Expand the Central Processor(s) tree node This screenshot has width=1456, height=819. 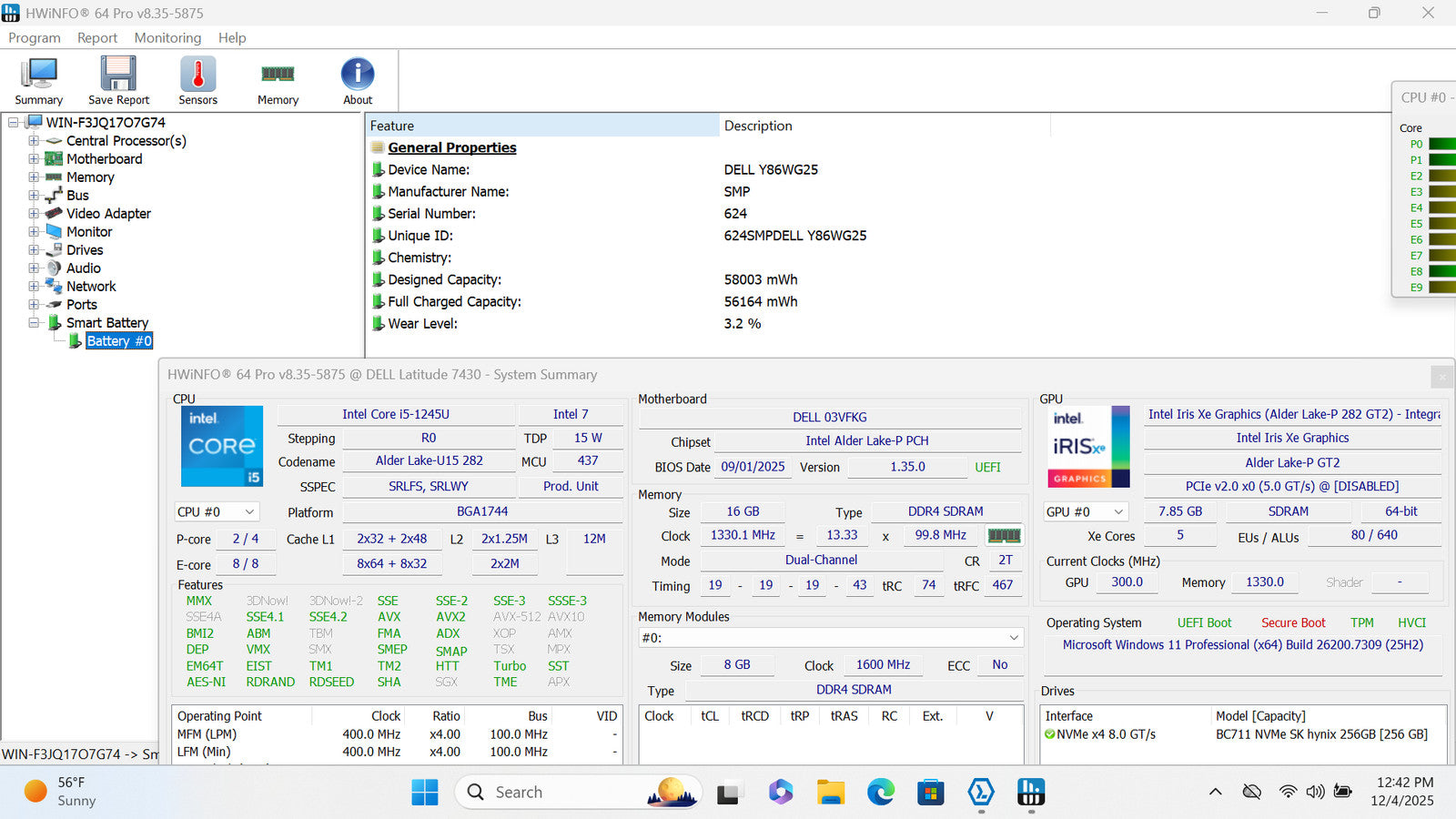34,141
